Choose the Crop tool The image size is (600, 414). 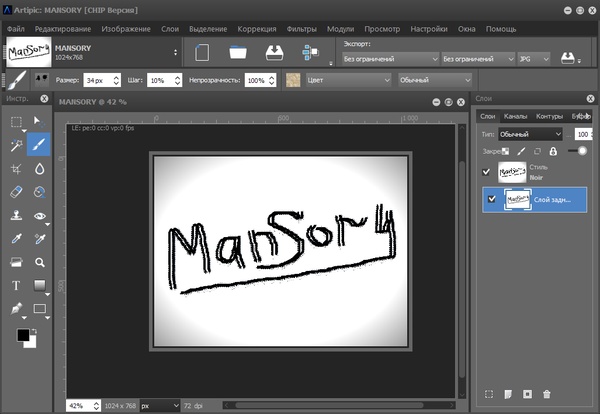tap(16, 169)
